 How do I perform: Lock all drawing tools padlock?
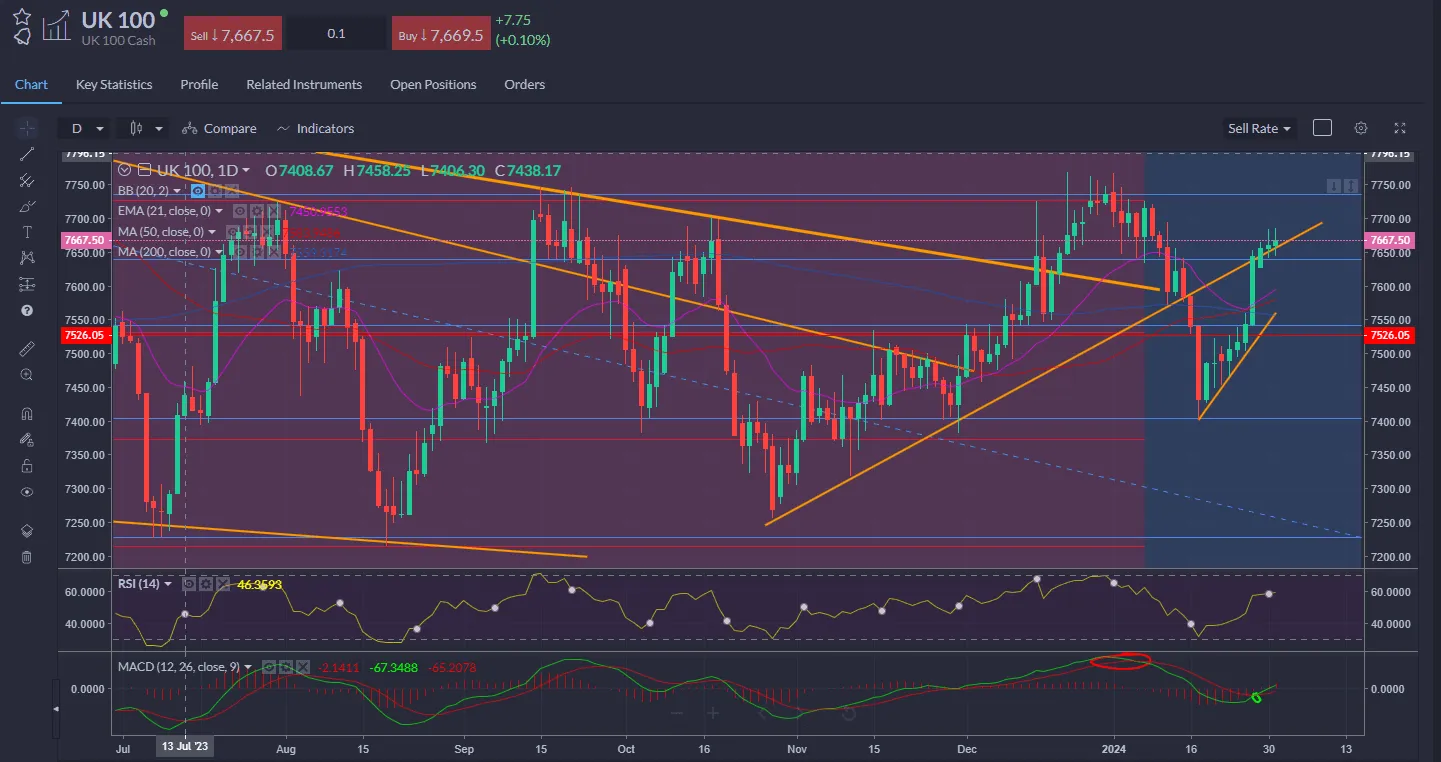point(27,466)
